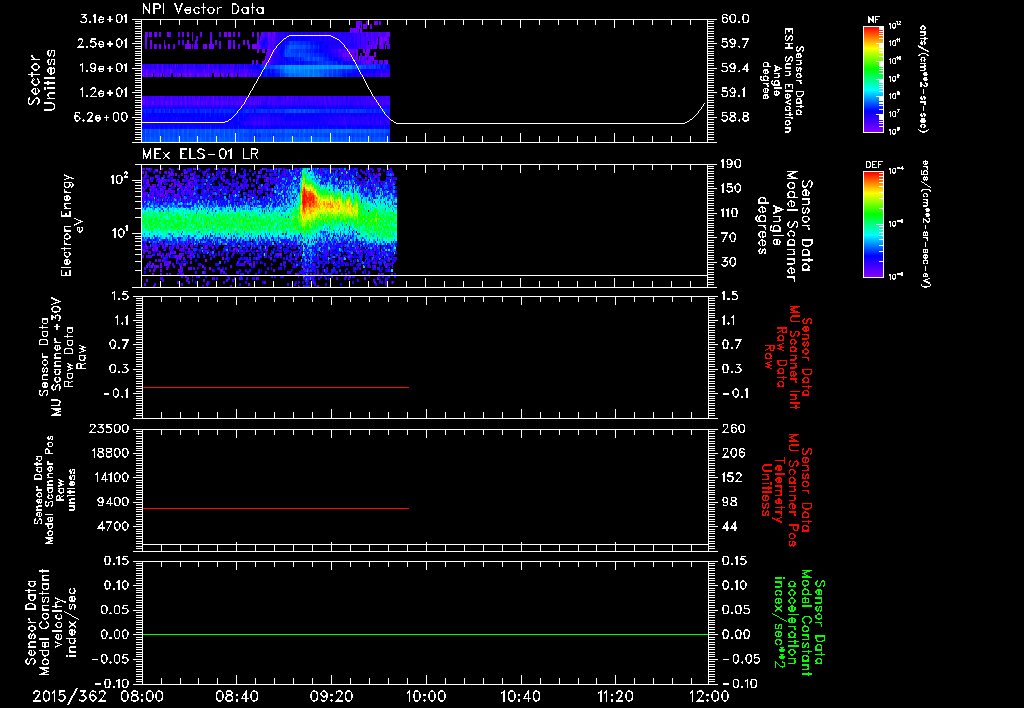This screenshot has height=708, width=1024.
Task: Click the NPI Vector Data panel title
Action: tap(203, 9)
